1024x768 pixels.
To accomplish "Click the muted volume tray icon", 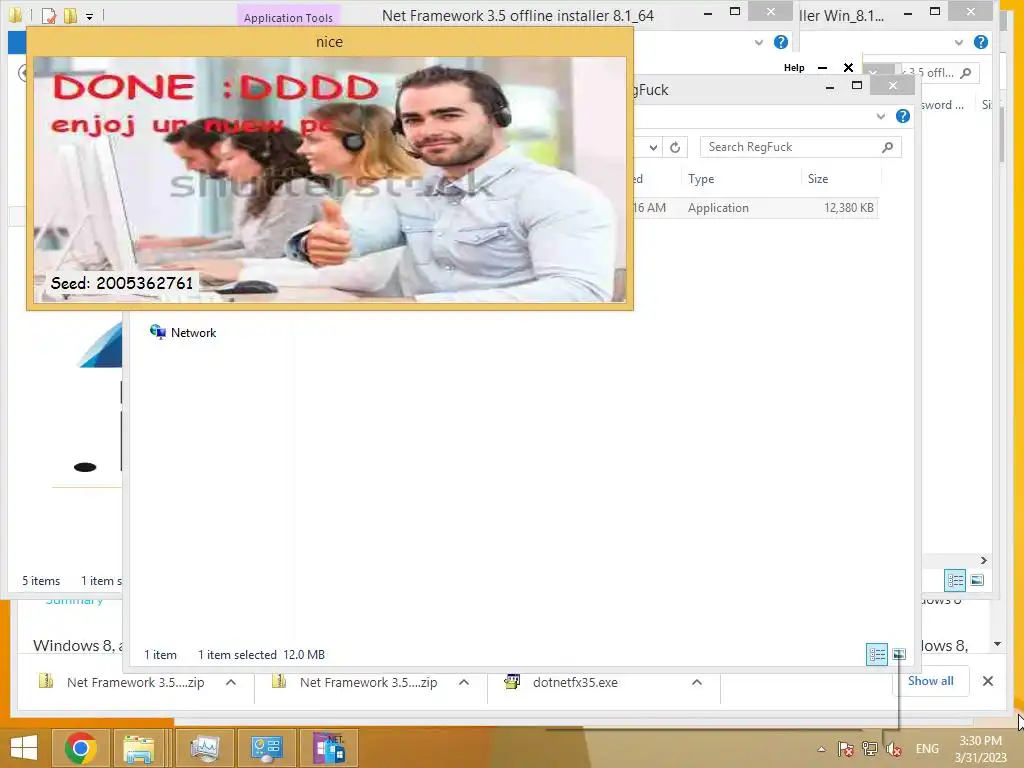I will tap(894, 749).
